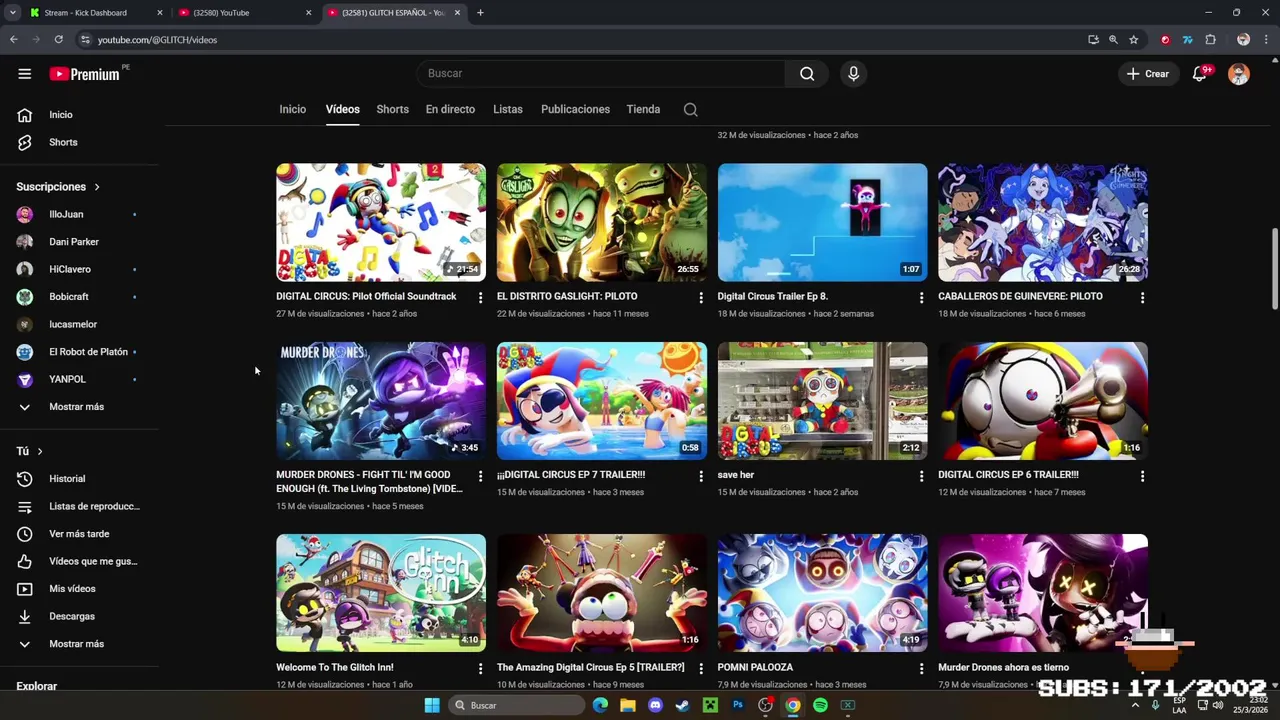Switch to Stream - Kick Dashboard browser tab
The width and height of the screenshot is (1280, 720).
[95, 13]
